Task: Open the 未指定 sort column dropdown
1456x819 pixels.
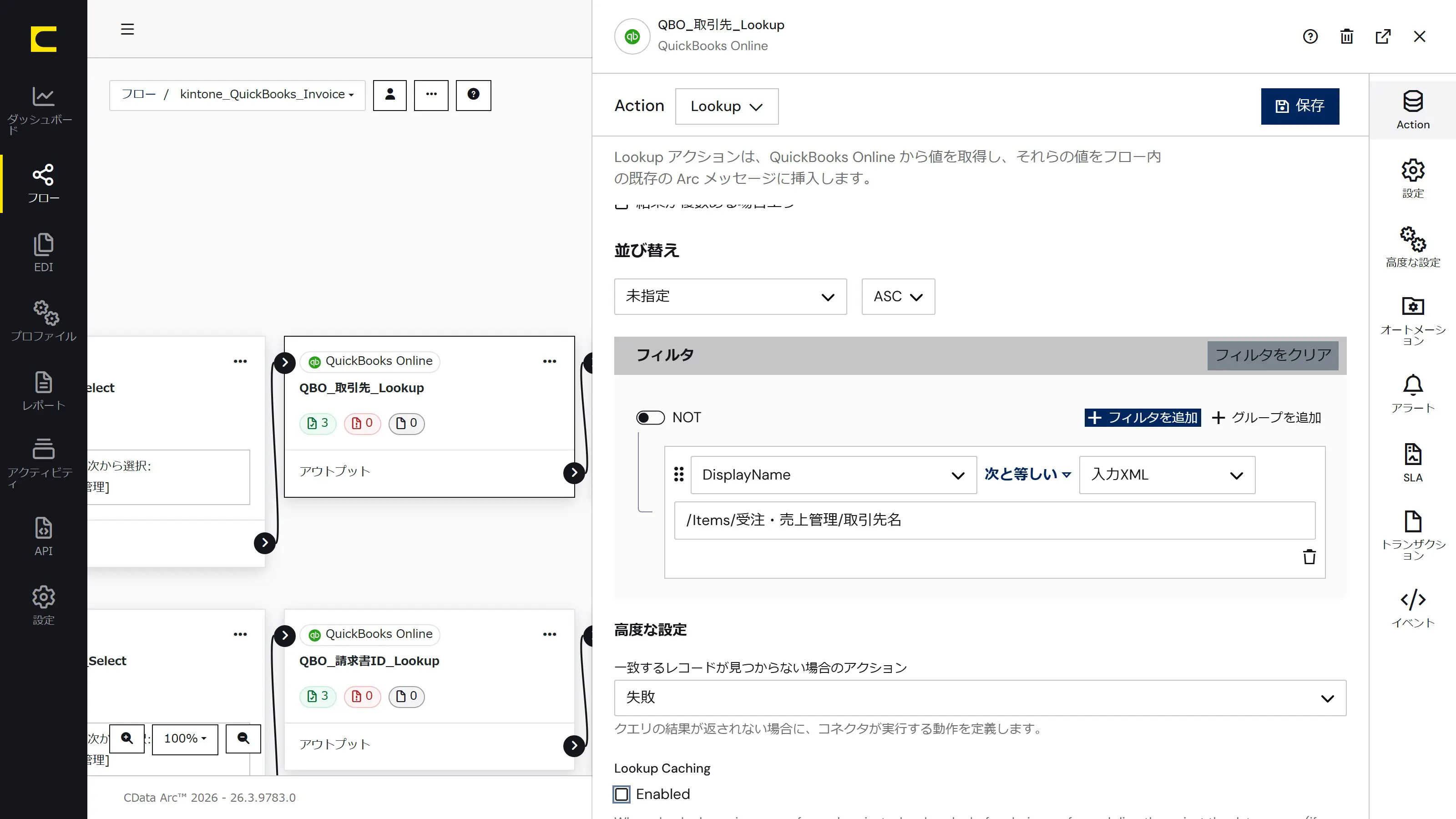Action: [730, 296]
